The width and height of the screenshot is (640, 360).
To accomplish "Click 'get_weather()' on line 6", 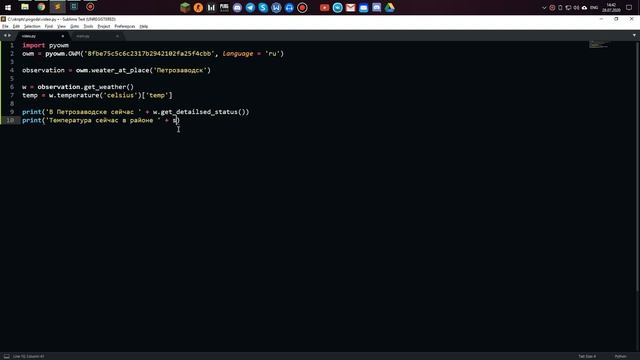I will pyautogui.click(x=109, y=87).
